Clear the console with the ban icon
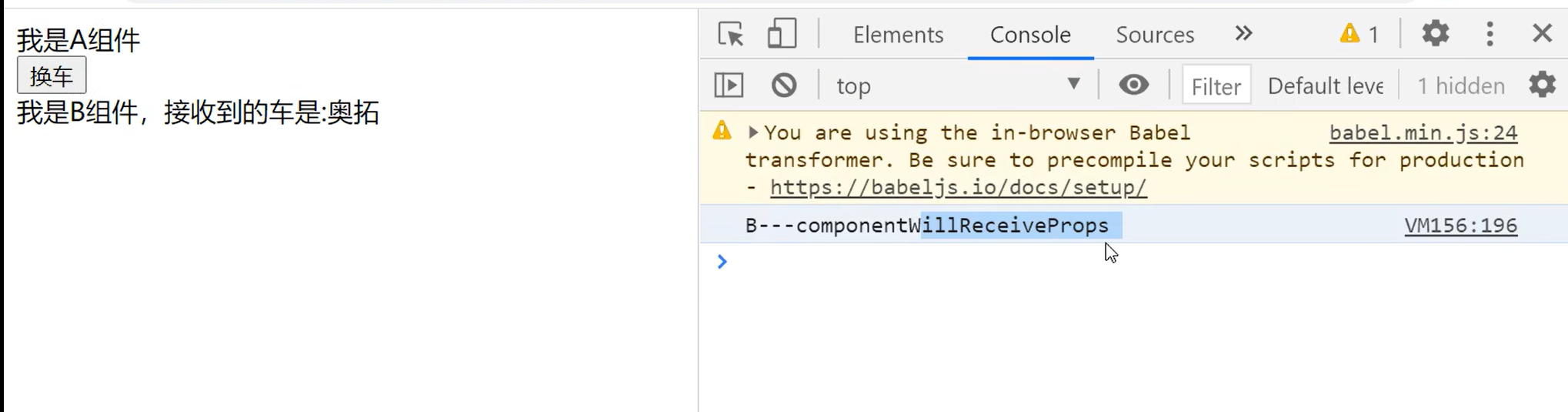Viewport: 1568px width, 412px height. [784, 85]
